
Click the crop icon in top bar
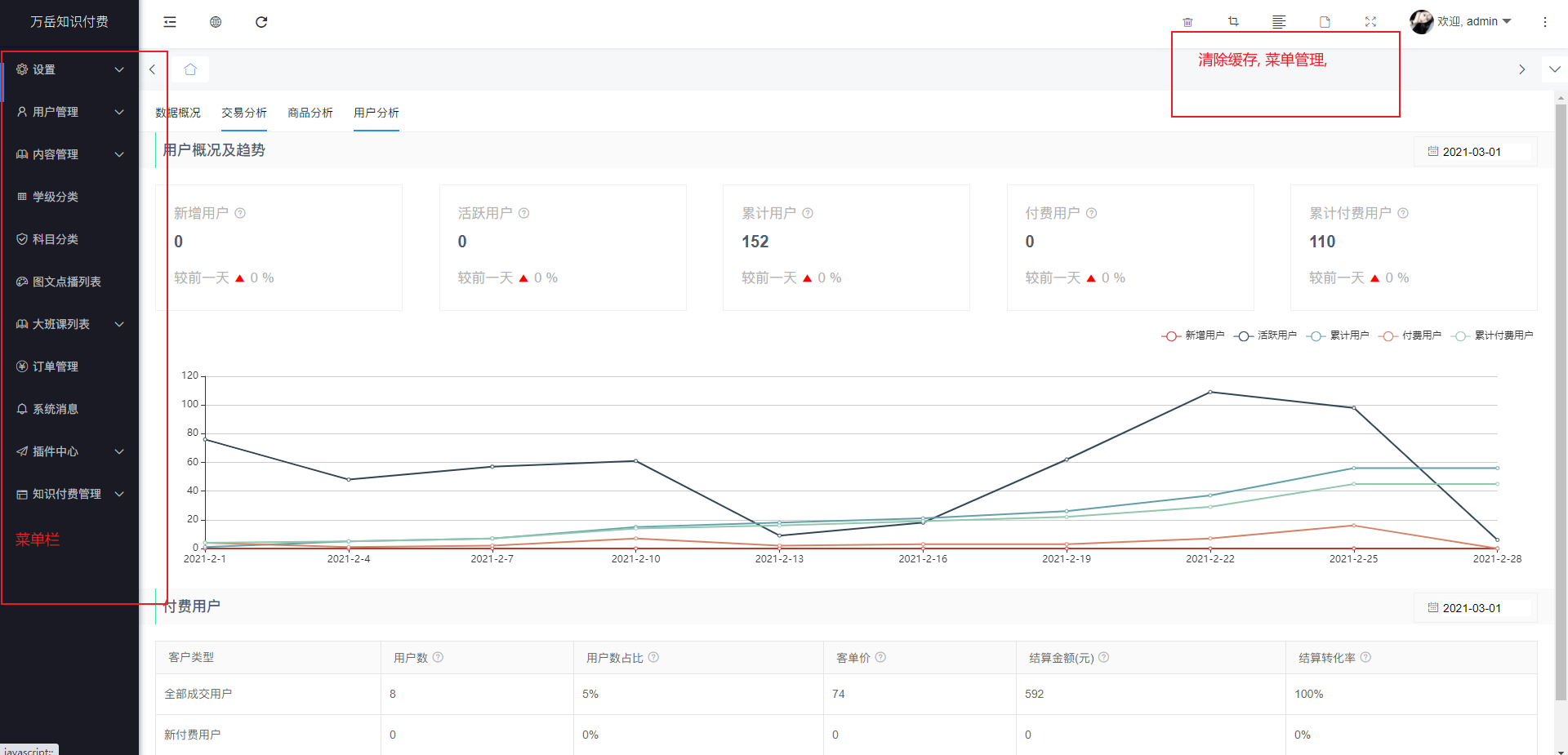pos(1233,22)
